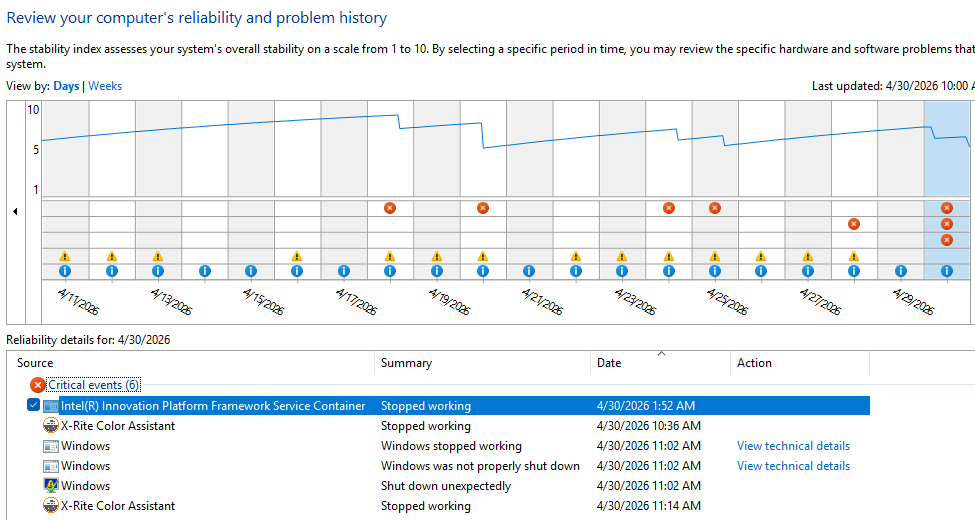
Task: Switch chart view to Weeks
Action: coord(105,86)
